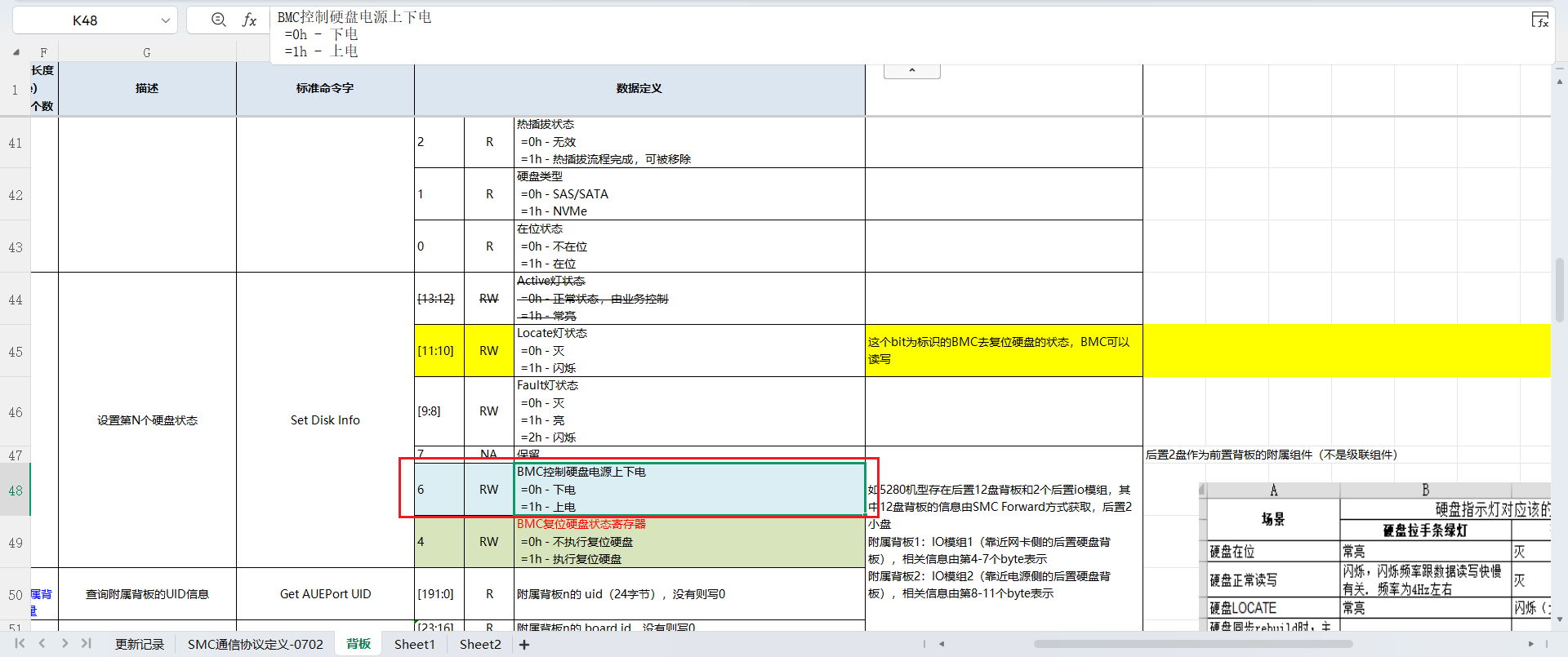Click the formula editor icon at top right
This screenshot has width=1568, height=657.
pos(1539,20)
